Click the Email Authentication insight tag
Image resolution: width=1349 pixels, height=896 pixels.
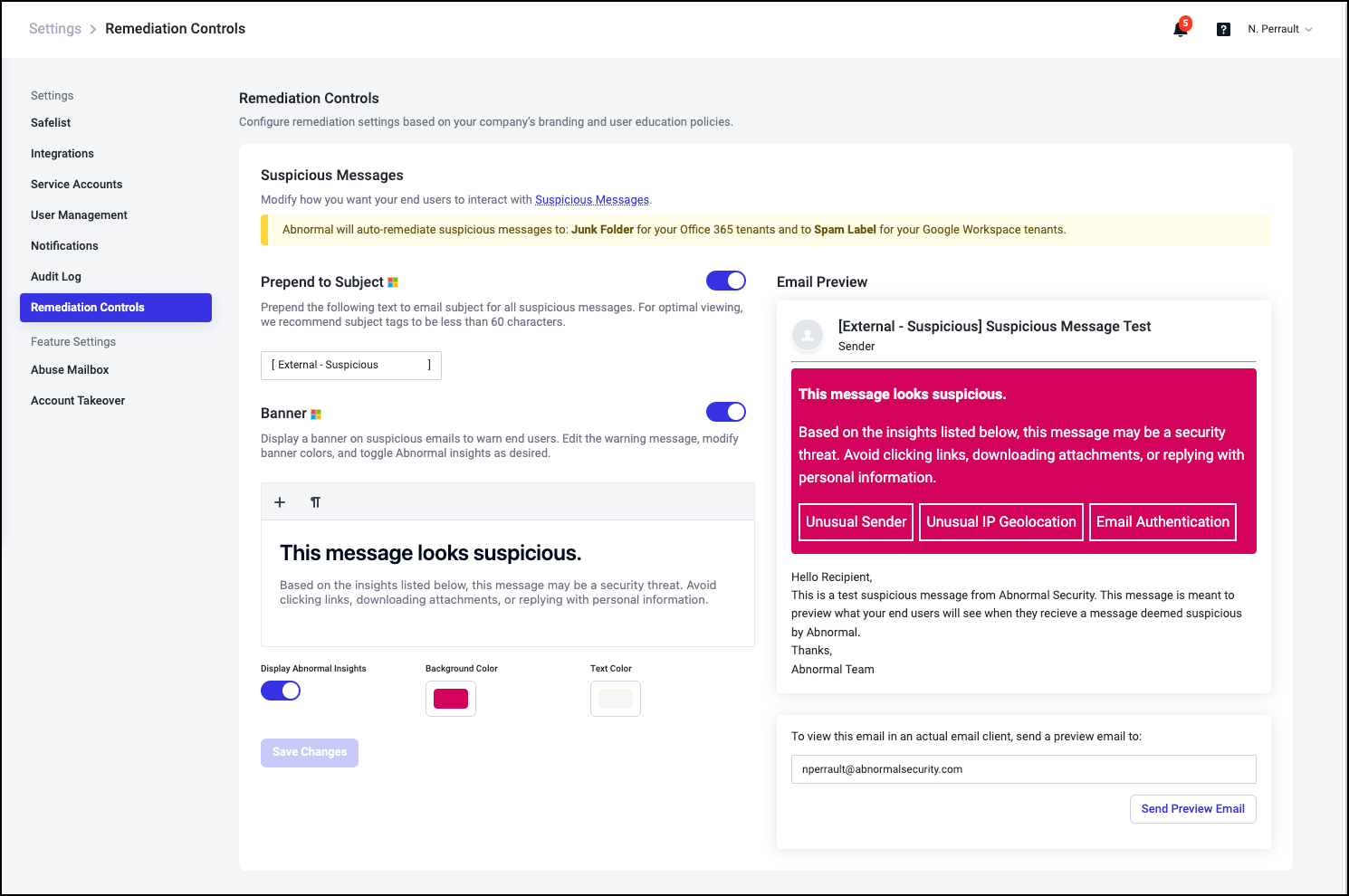(1162, 522)
